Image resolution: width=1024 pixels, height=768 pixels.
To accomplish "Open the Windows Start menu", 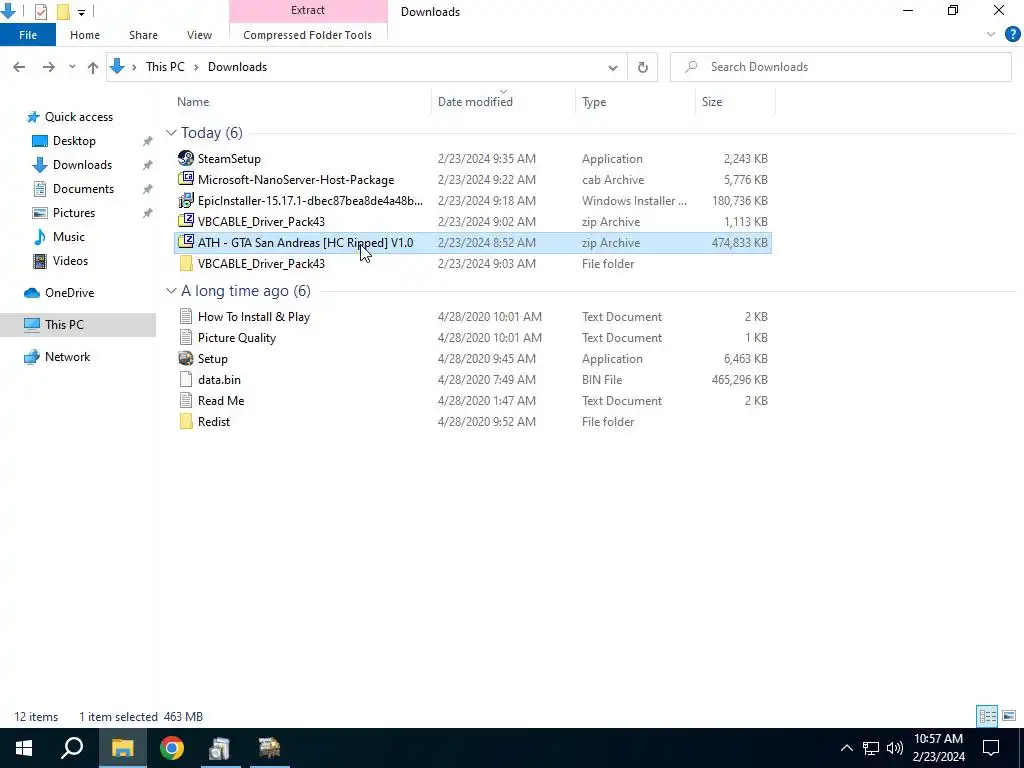I will (24, 748).
